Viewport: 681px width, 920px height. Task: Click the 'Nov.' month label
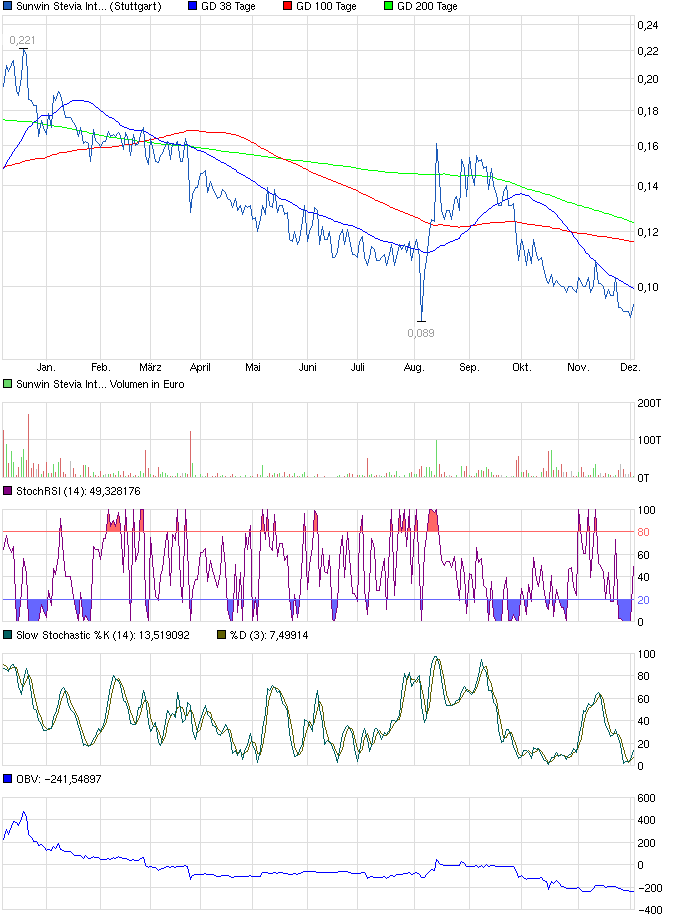(x=578, y=367)
